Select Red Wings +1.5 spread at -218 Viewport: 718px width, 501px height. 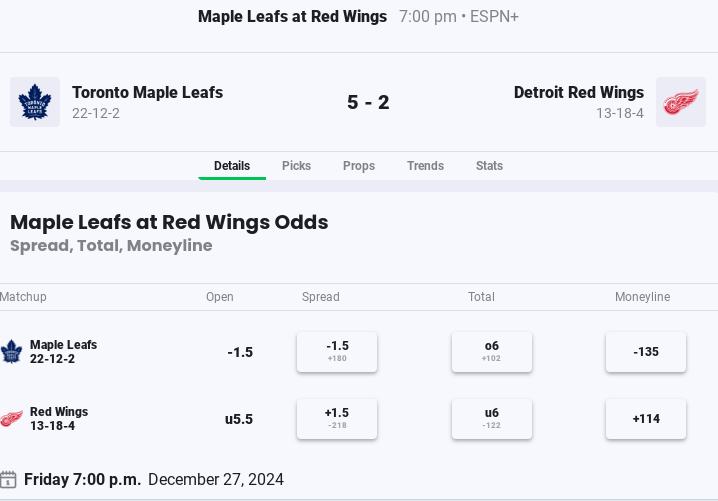click(x=337, y=419)
